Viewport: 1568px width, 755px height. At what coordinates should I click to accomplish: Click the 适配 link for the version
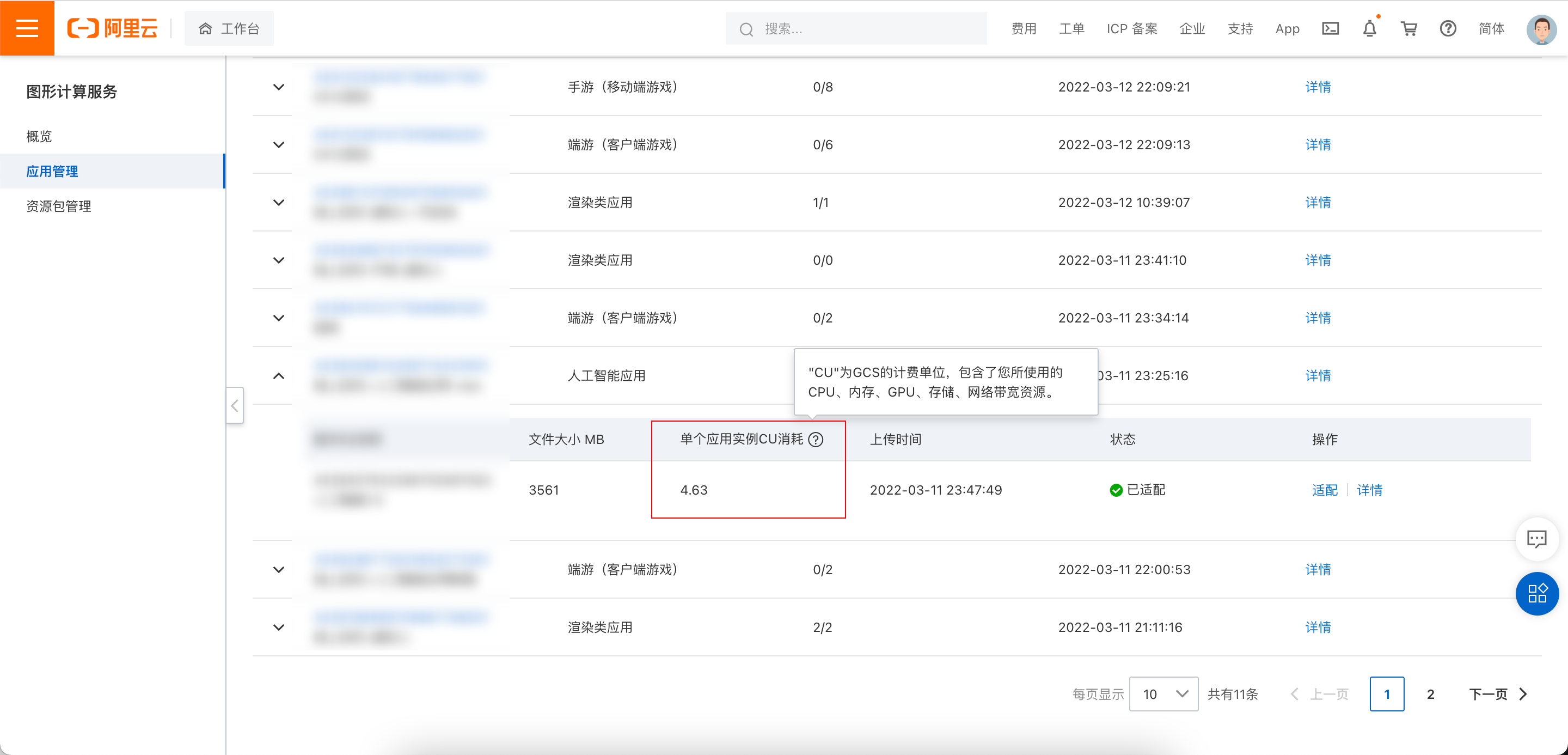click(1325, 490)
